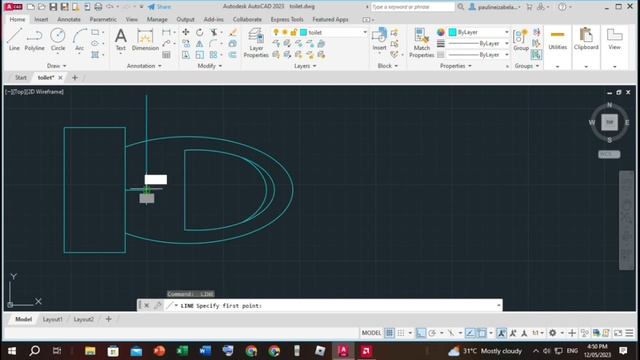Click the object color wheel icon

tap(440, 32)
